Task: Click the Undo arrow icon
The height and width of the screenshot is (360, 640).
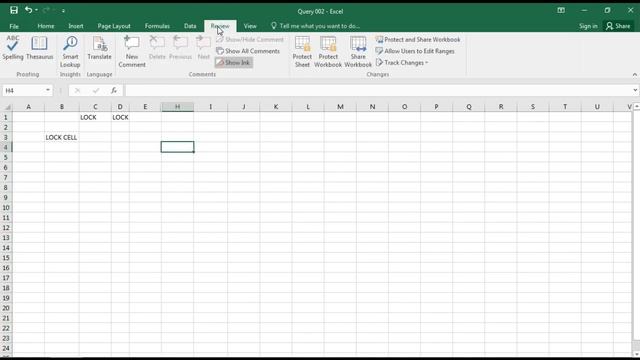Action: coord(28,10)
